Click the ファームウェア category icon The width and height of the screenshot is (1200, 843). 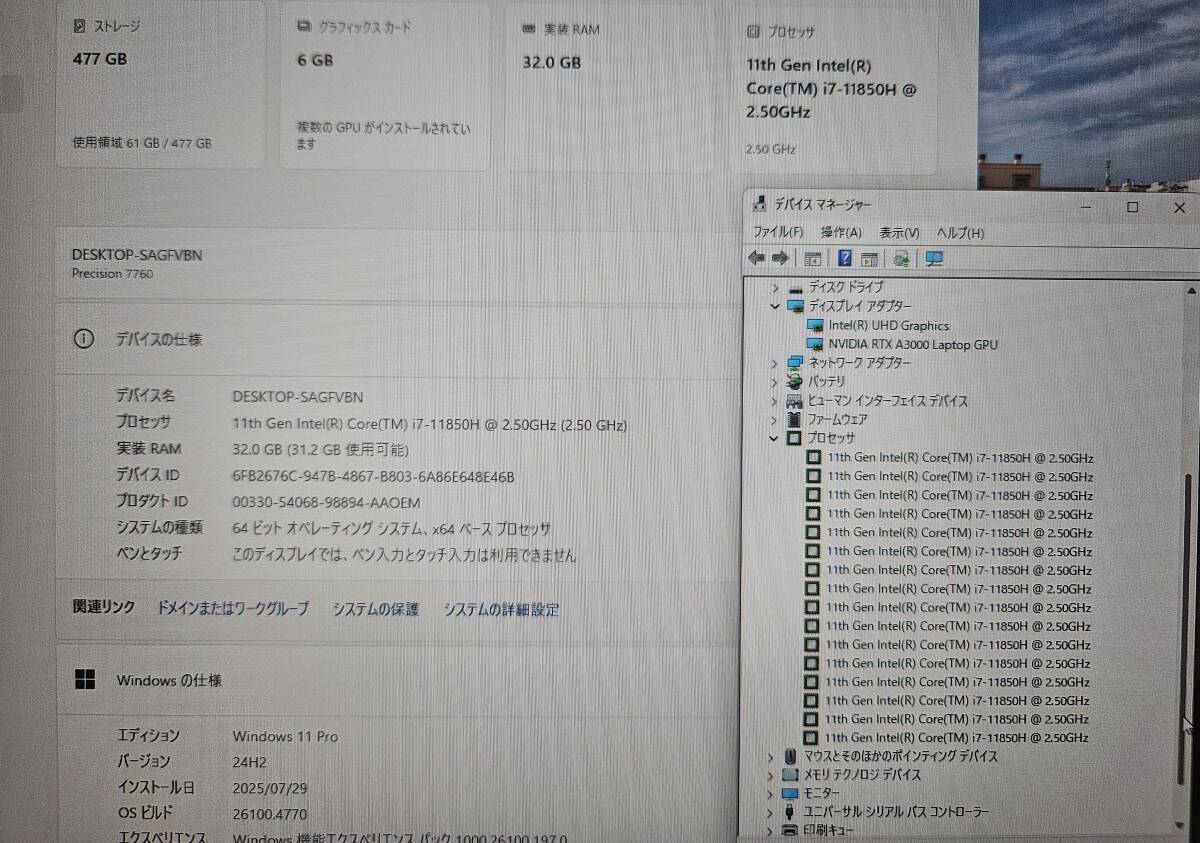tap(795, 419)
